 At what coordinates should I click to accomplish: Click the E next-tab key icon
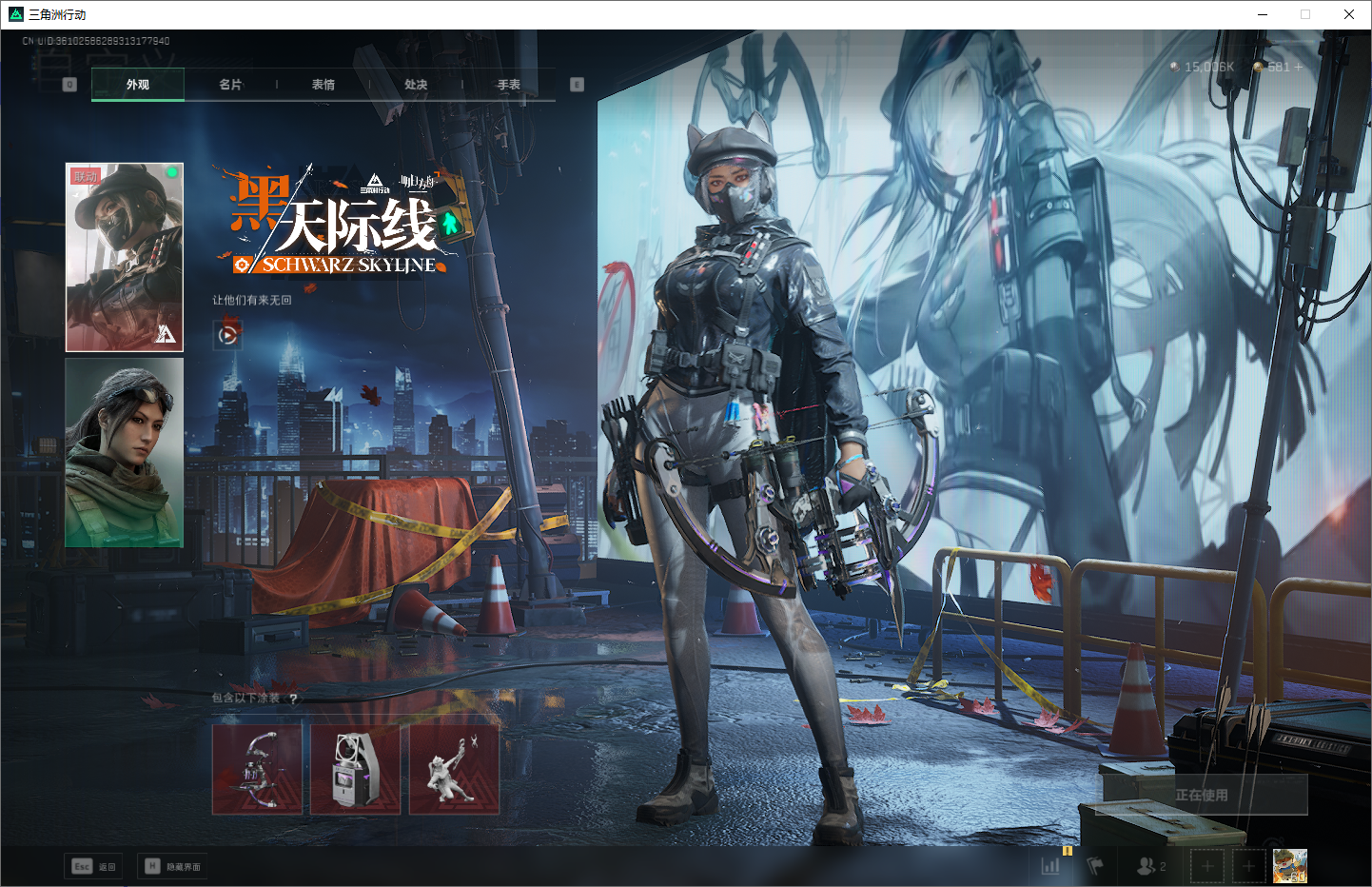(577, 85)
